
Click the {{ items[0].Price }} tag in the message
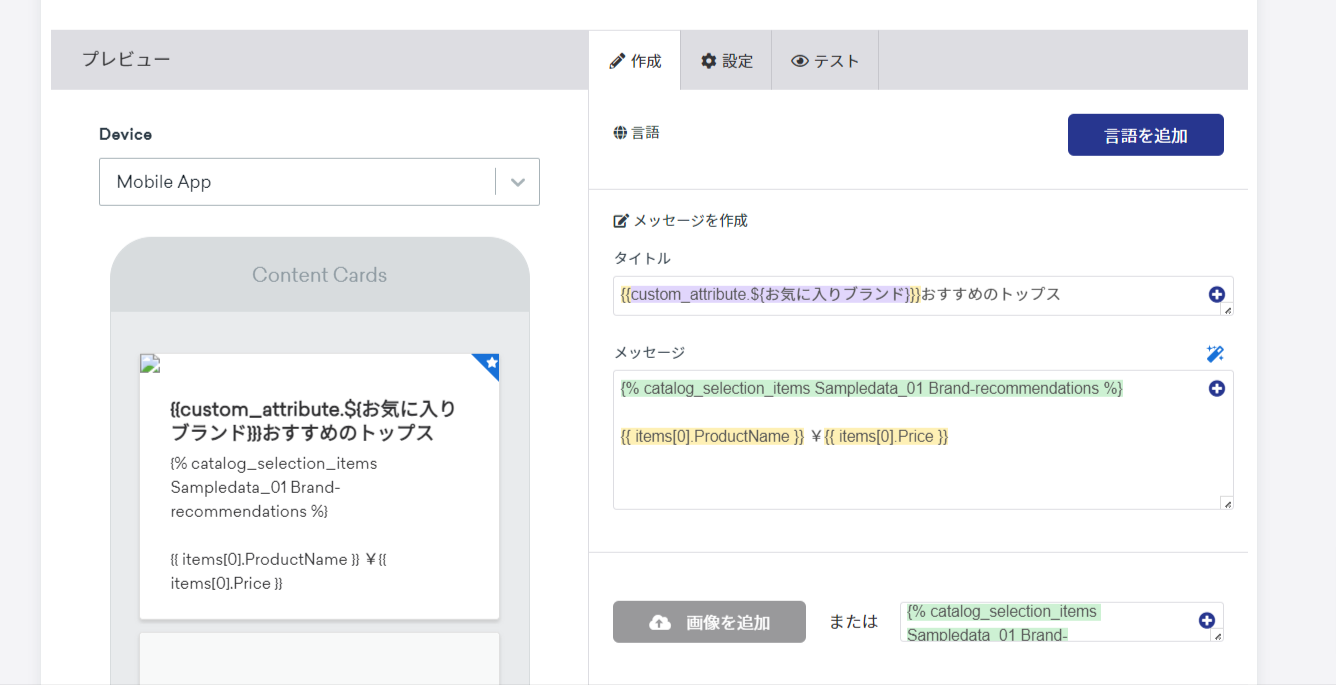coord(886,436)
